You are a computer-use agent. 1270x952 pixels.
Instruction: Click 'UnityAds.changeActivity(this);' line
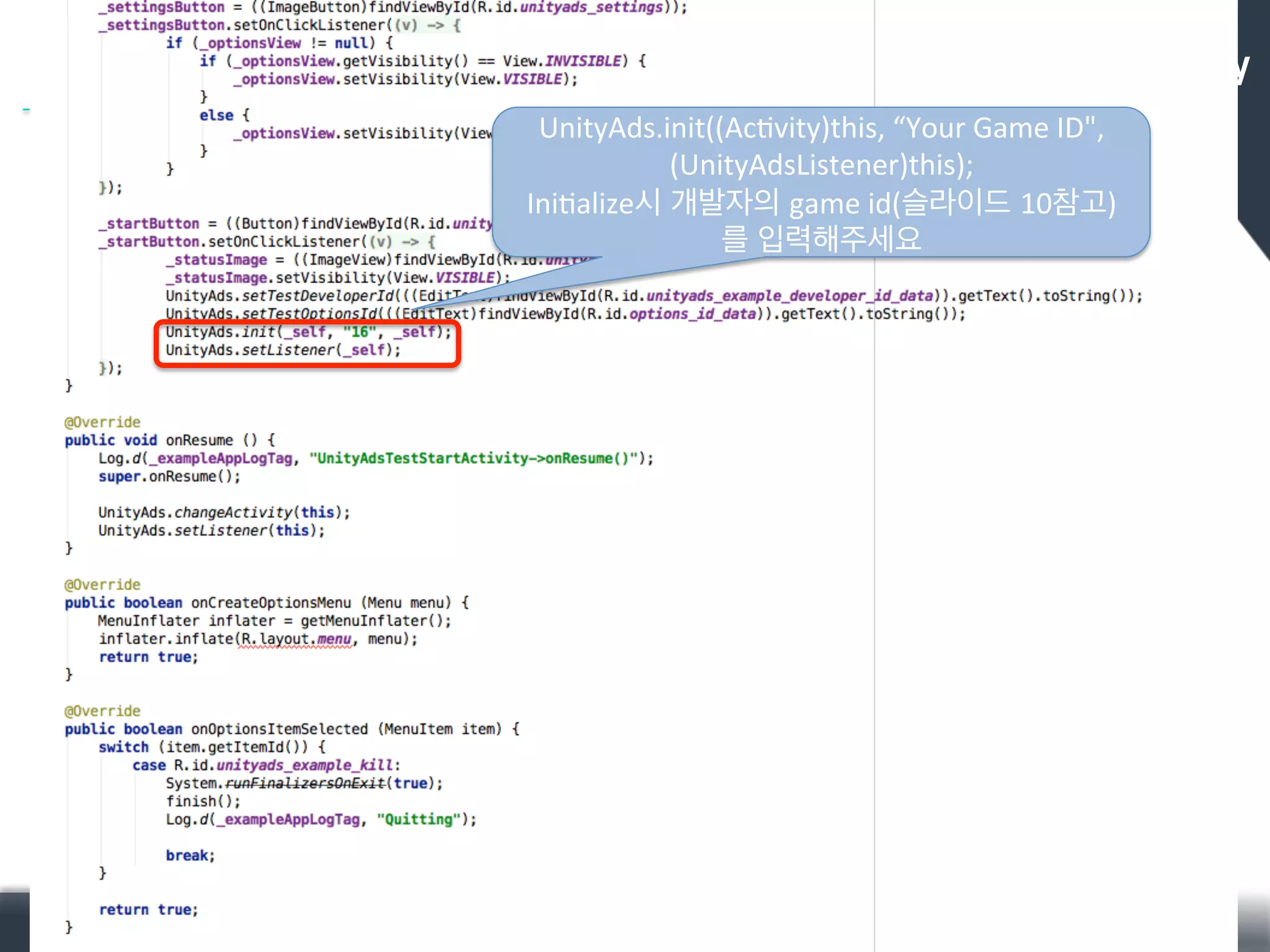click(x=224, y=513)
